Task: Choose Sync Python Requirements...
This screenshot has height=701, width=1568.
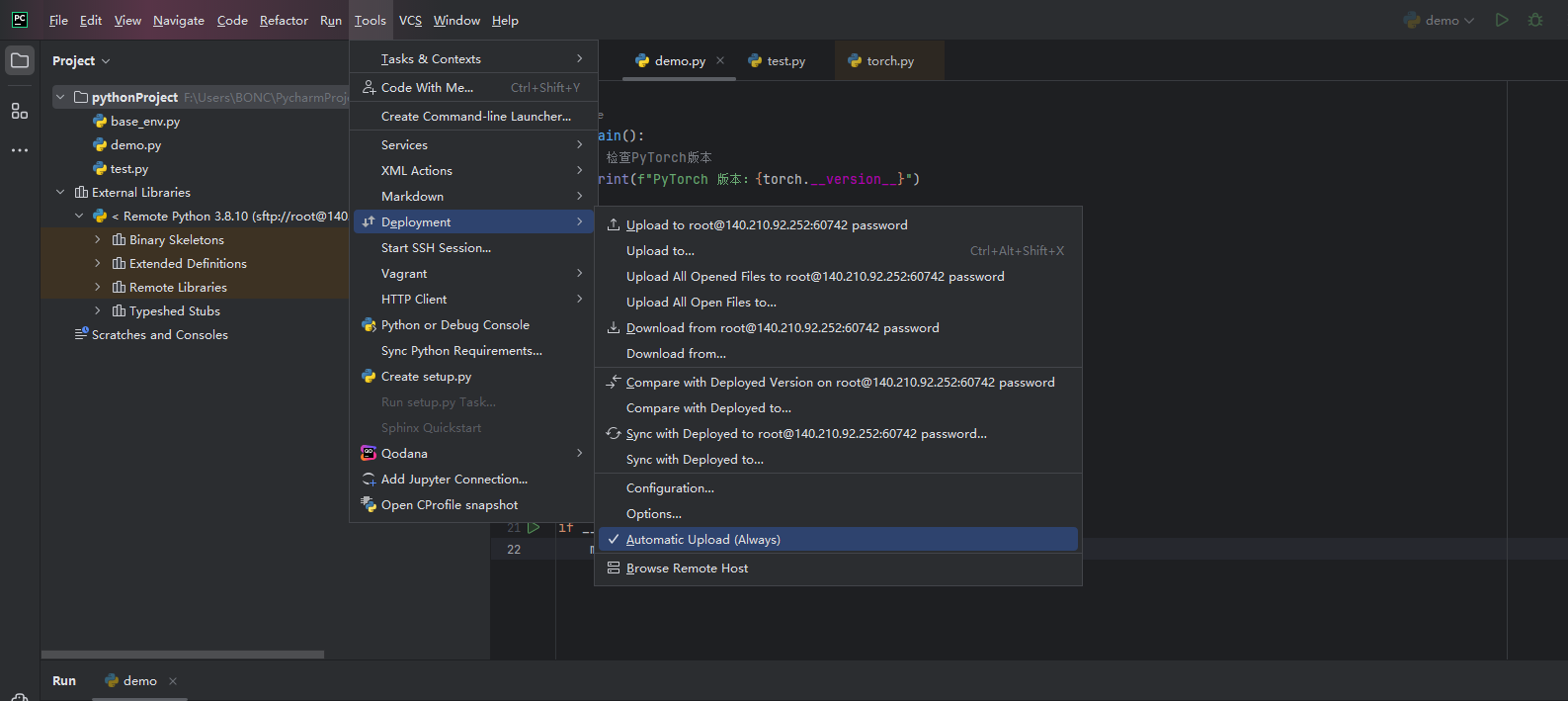Action: point(473,350)
